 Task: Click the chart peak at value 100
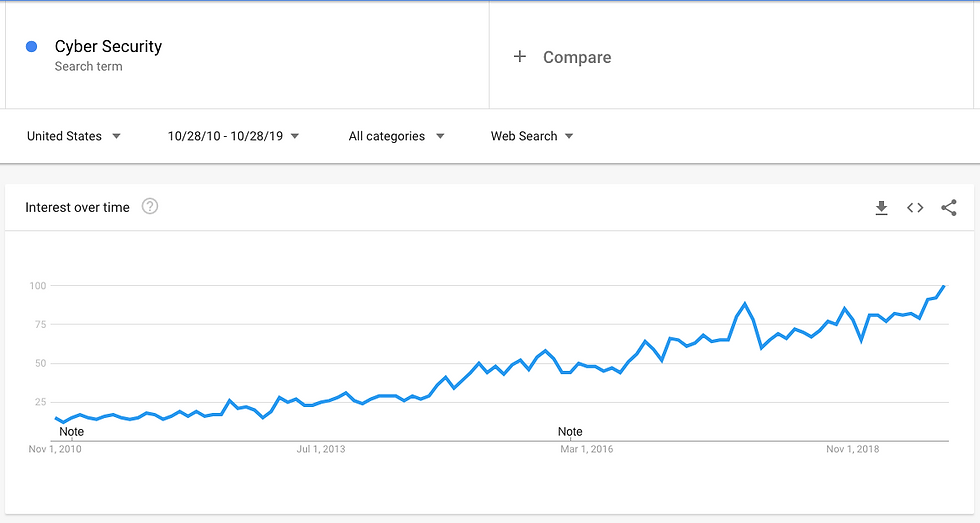(944, 286)
